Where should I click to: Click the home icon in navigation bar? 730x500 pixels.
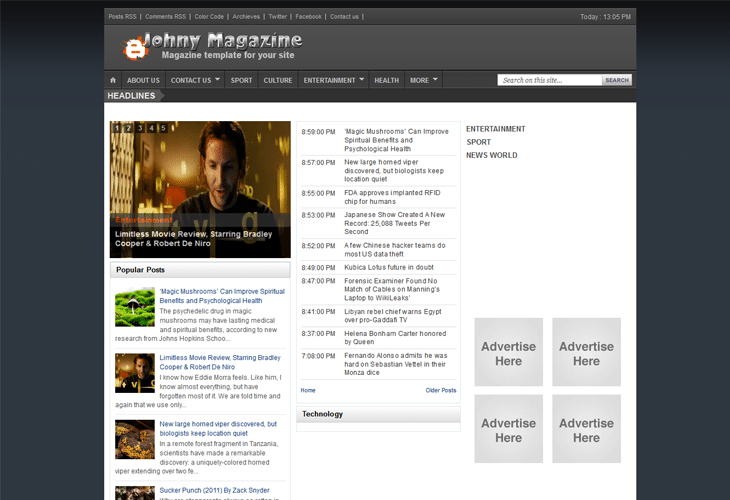coord(113,80)
